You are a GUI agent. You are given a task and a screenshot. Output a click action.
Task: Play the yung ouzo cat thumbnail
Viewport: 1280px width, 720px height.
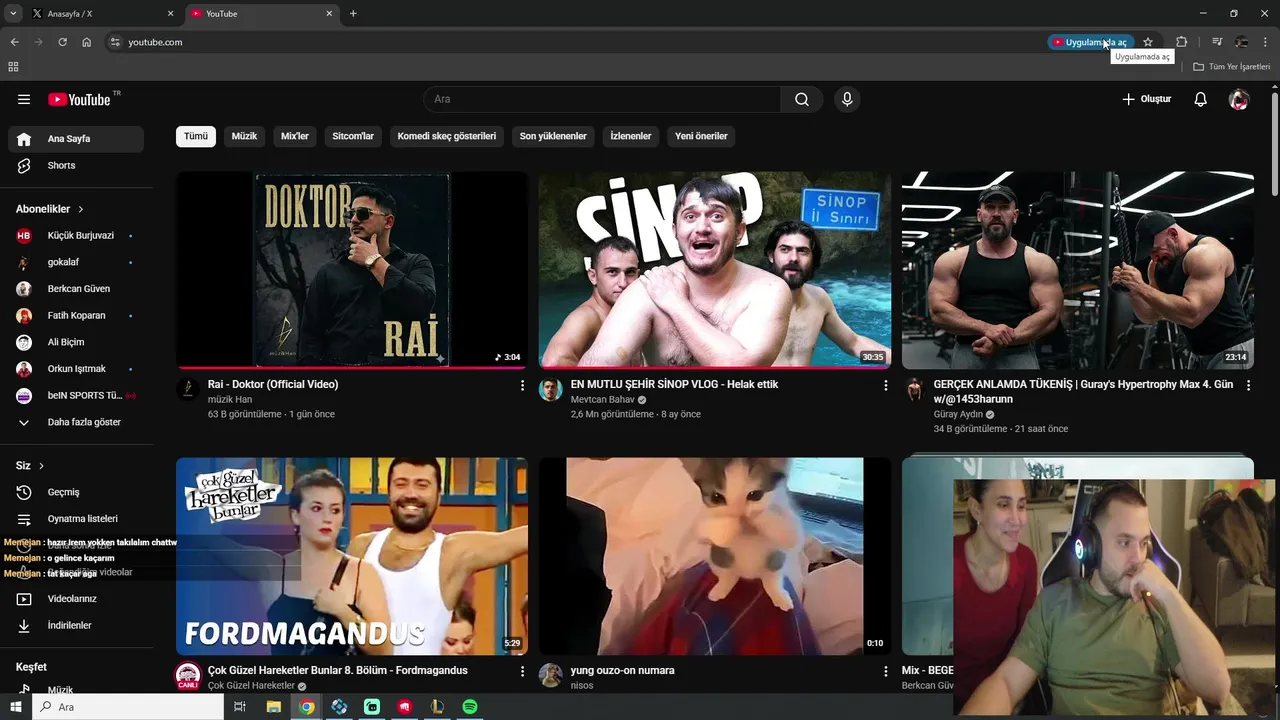point(715,556)
